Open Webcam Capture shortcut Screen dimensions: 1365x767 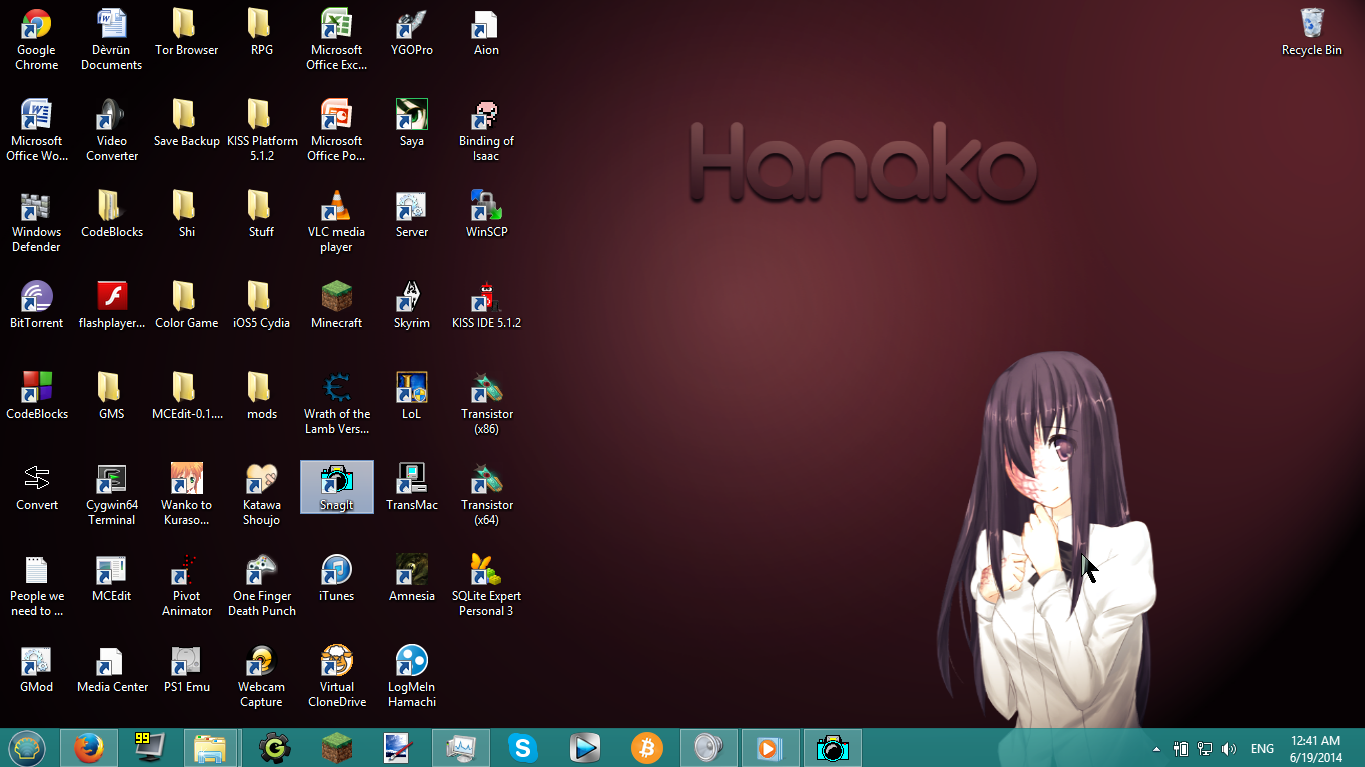[262, 677]
